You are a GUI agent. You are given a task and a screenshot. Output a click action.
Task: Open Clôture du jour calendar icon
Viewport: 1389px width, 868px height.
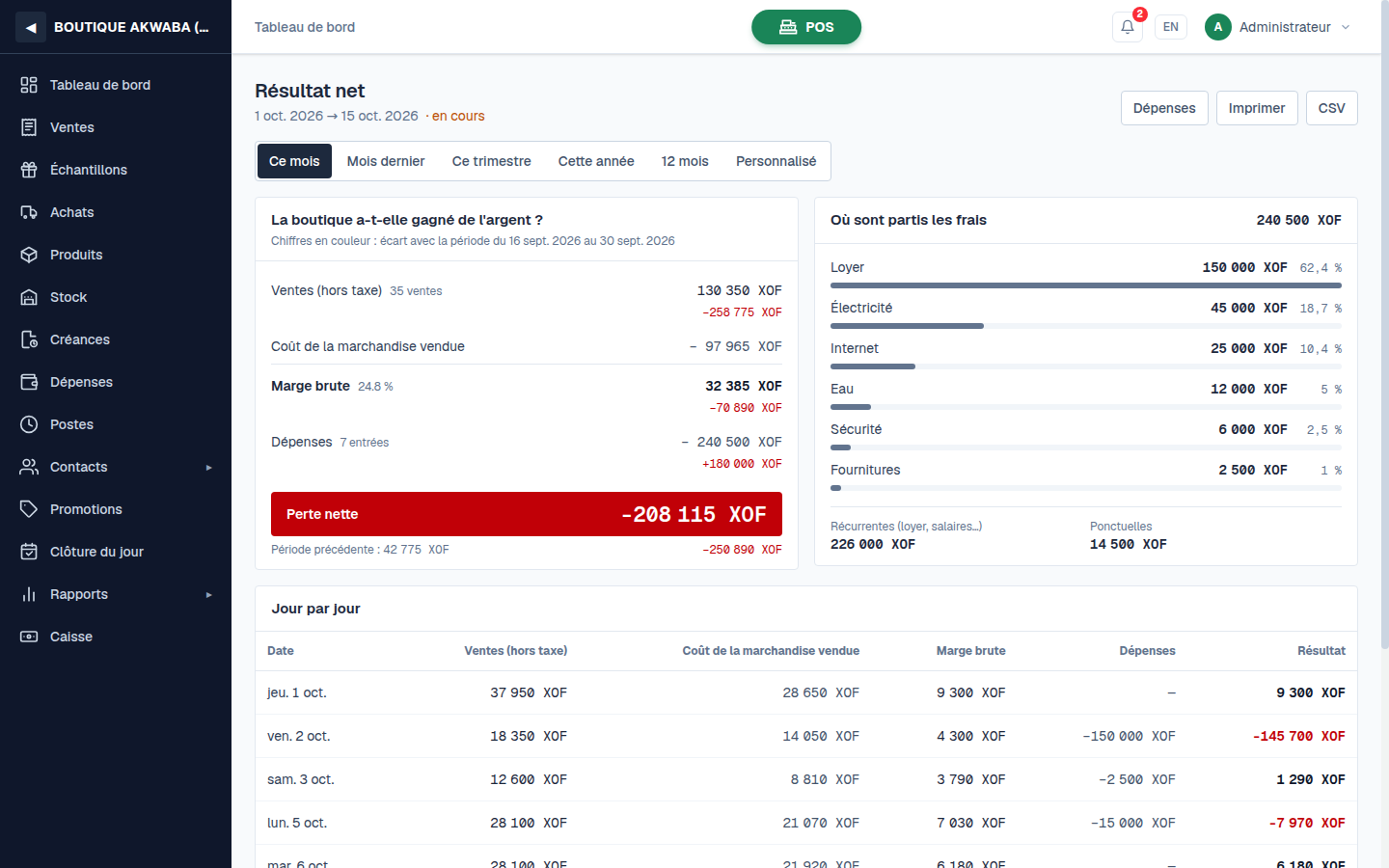tap(29, 552)
